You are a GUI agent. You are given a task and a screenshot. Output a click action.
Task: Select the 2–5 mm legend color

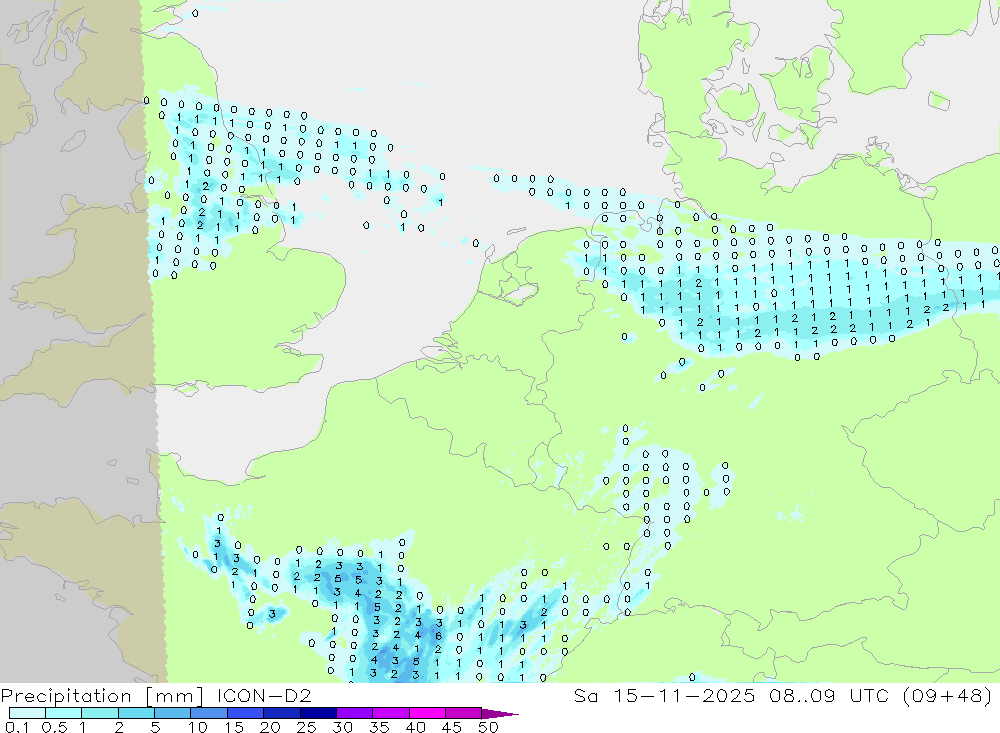coord(136,713)
